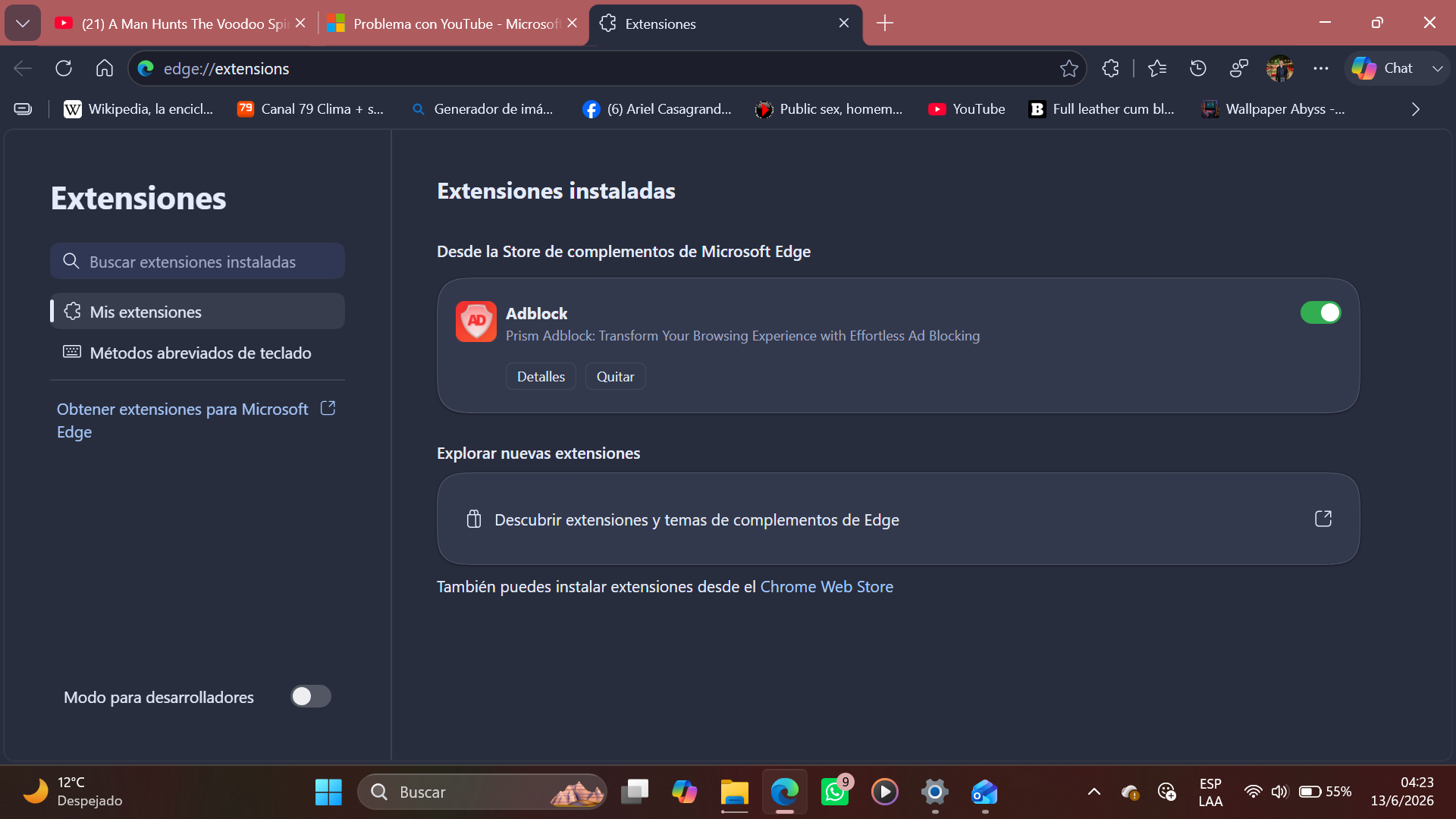Open Descubrir extensiones y temas card

tap(898, 519)
